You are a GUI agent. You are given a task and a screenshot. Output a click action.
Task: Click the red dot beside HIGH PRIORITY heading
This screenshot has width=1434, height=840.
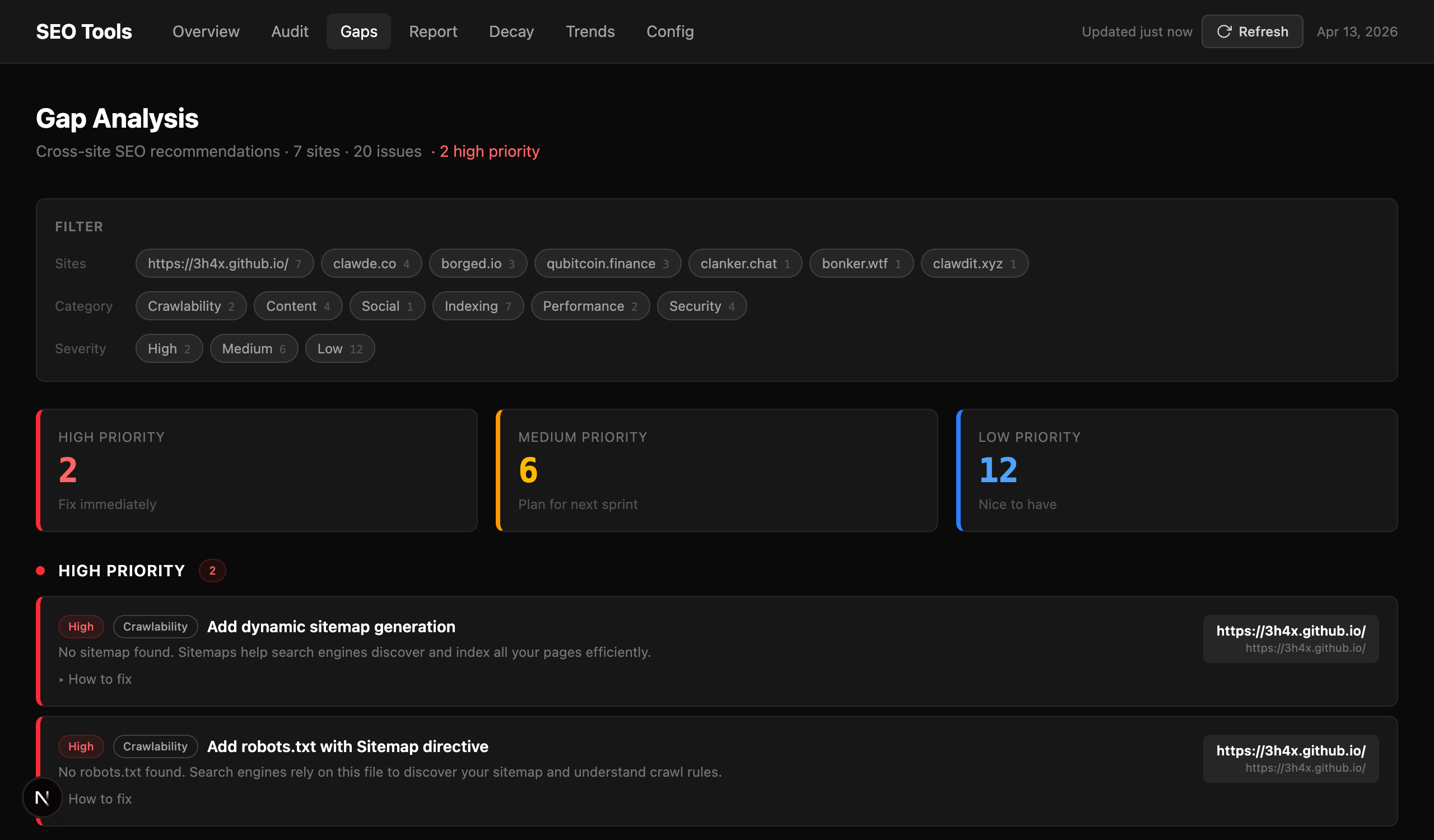(x=40, y=570)
